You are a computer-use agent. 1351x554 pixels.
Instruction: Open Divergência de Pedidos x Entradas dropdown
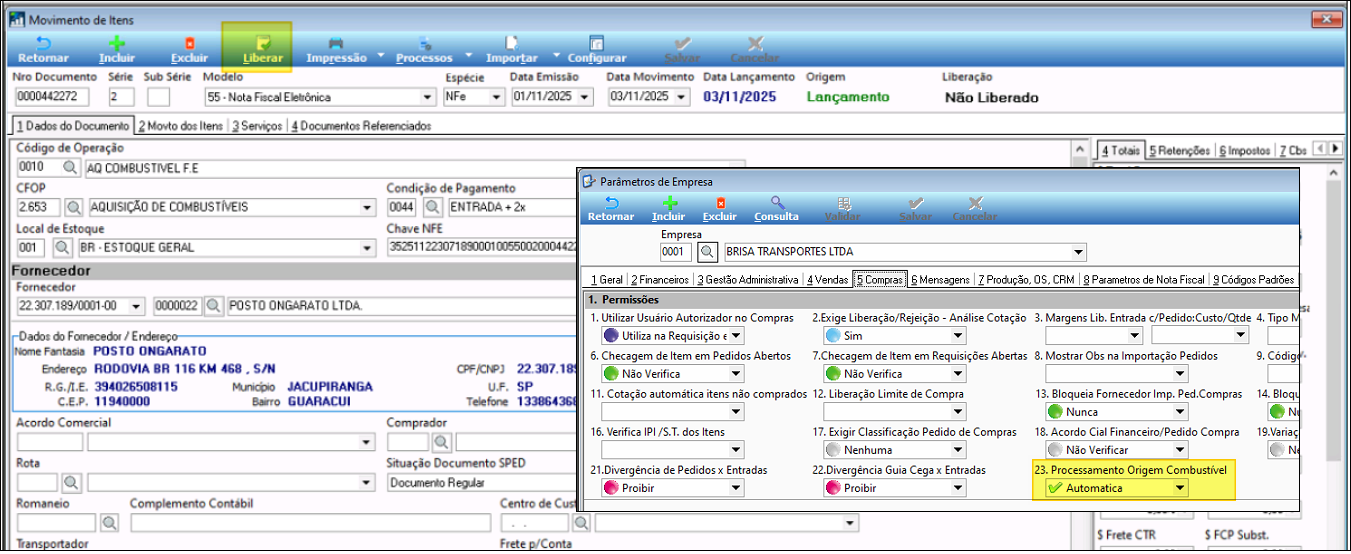click(735, 488)
